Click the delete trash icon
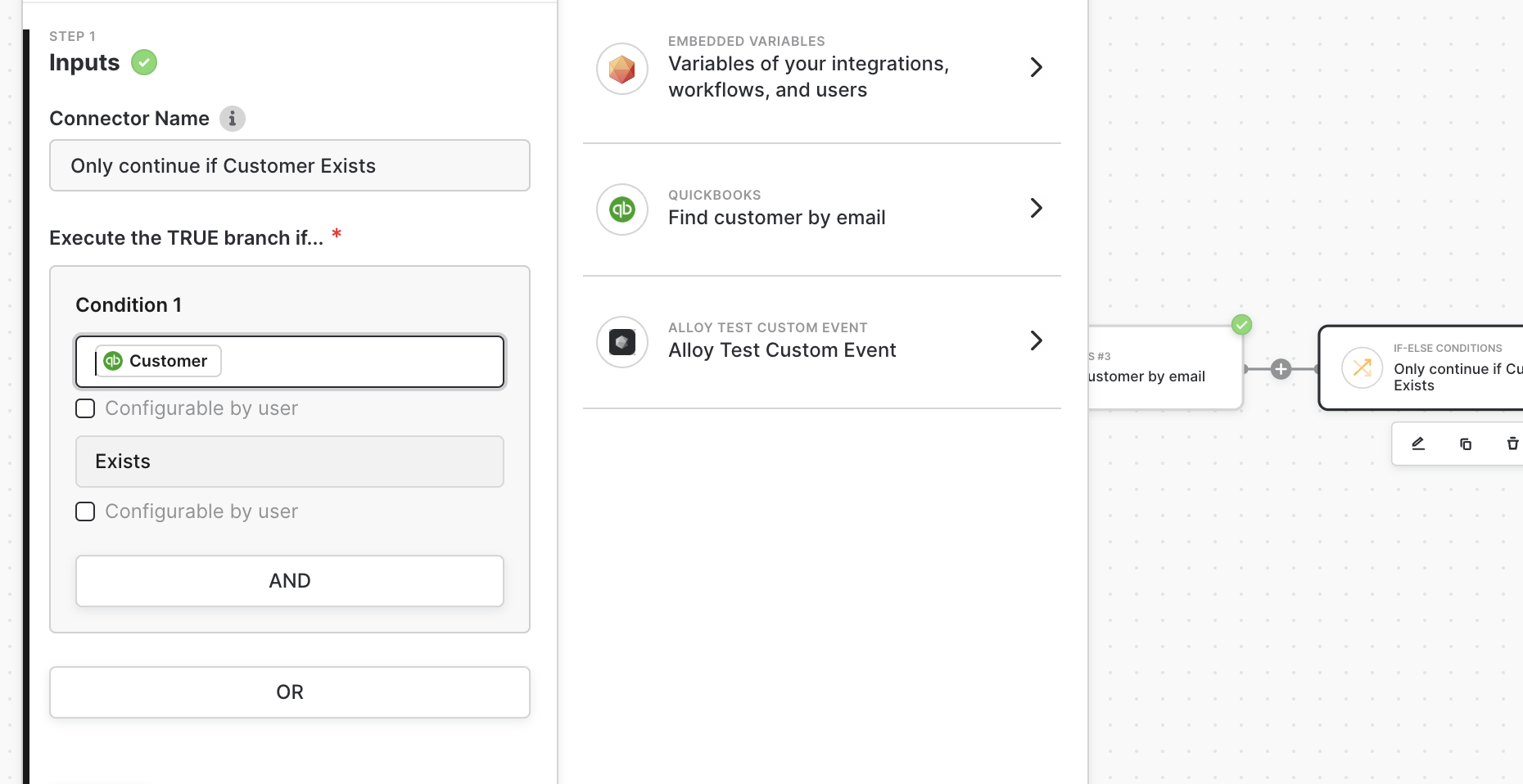The height and width of the screenshot is (784, 1523). point(1512,444)
